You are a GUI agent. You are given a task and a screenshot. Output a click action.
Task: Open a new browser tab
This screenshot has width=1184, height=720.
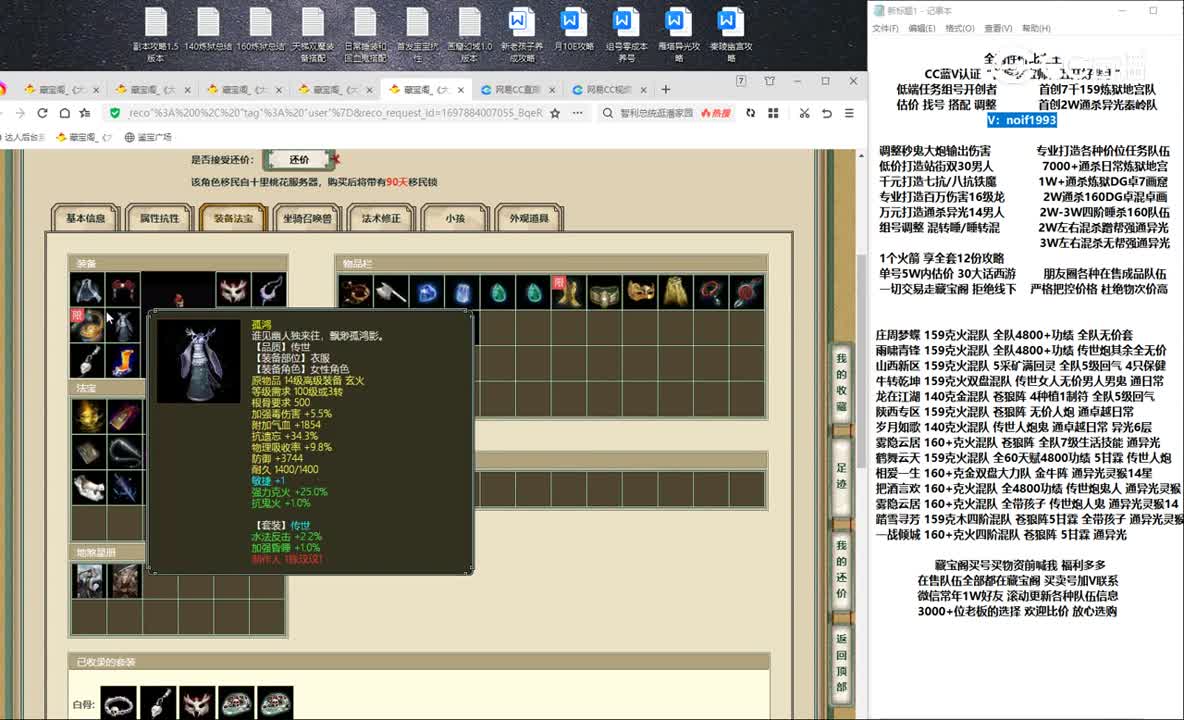665,89
